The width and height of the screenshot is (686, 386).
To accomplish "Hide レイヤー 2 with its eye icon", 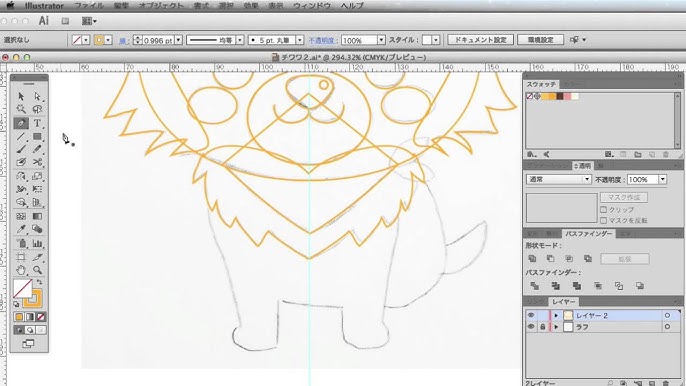I will (x=531, y=316).
